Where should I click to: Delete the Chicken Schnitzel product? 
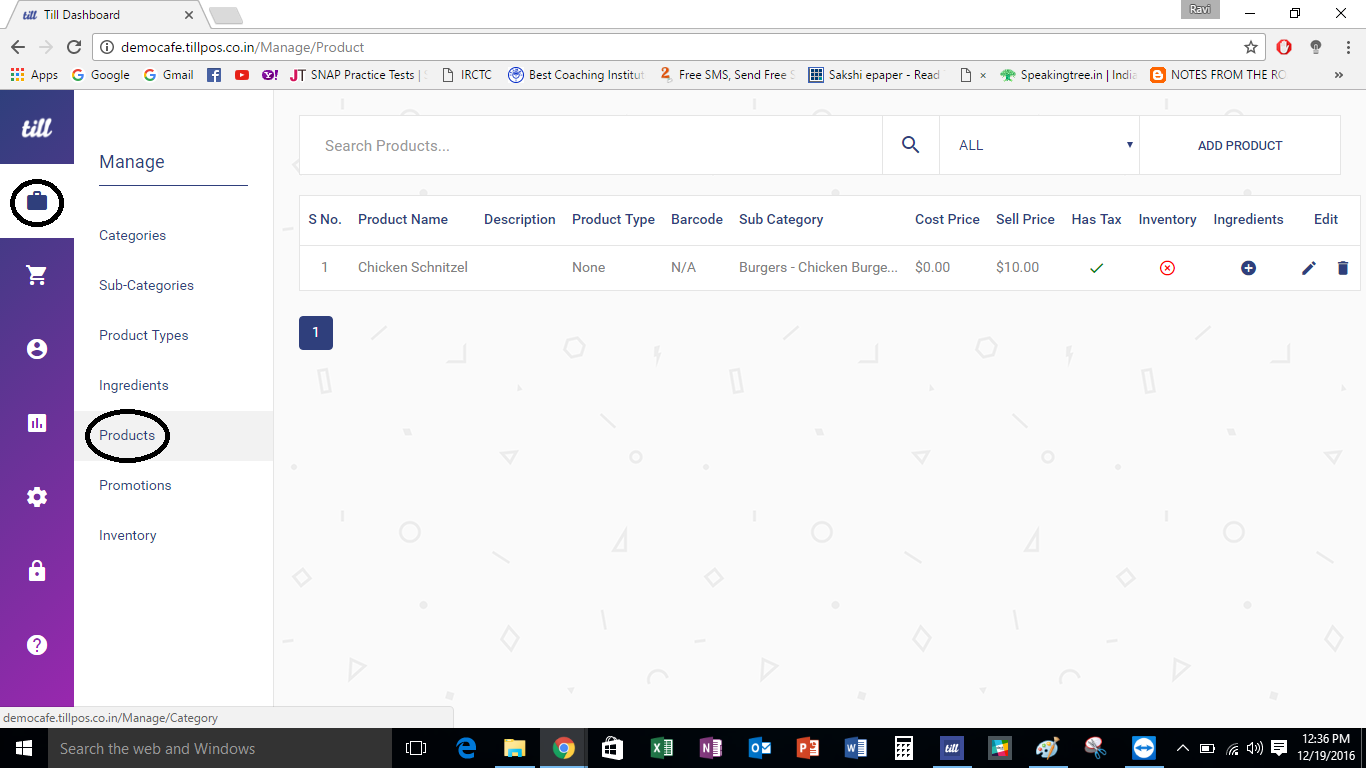coord(1342,268)
